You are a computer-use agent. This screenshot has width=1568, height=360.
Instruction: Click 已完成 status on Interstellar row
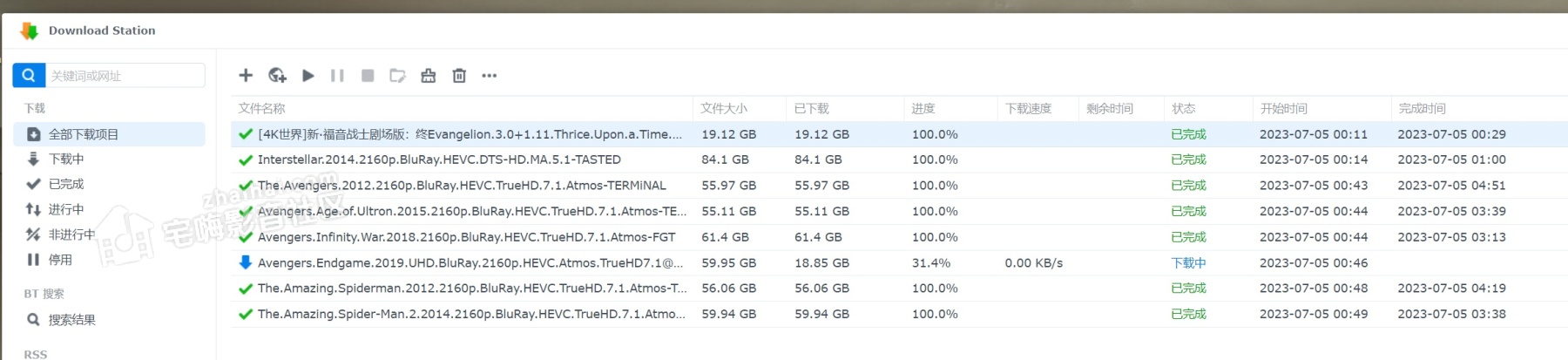1188,160
